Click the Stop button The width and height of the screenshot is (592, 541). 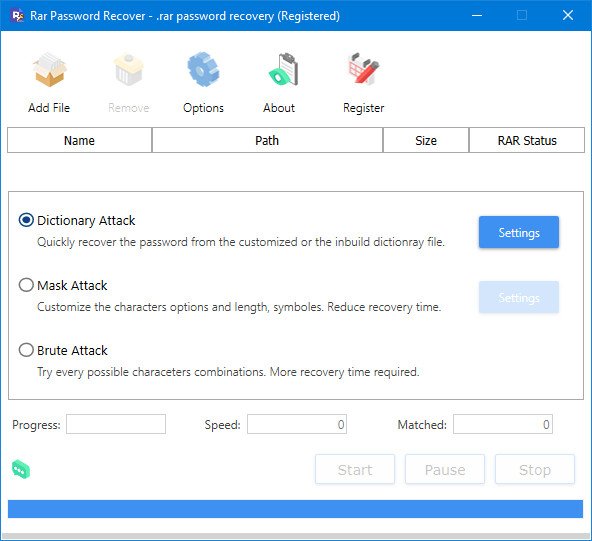(535, 469)
